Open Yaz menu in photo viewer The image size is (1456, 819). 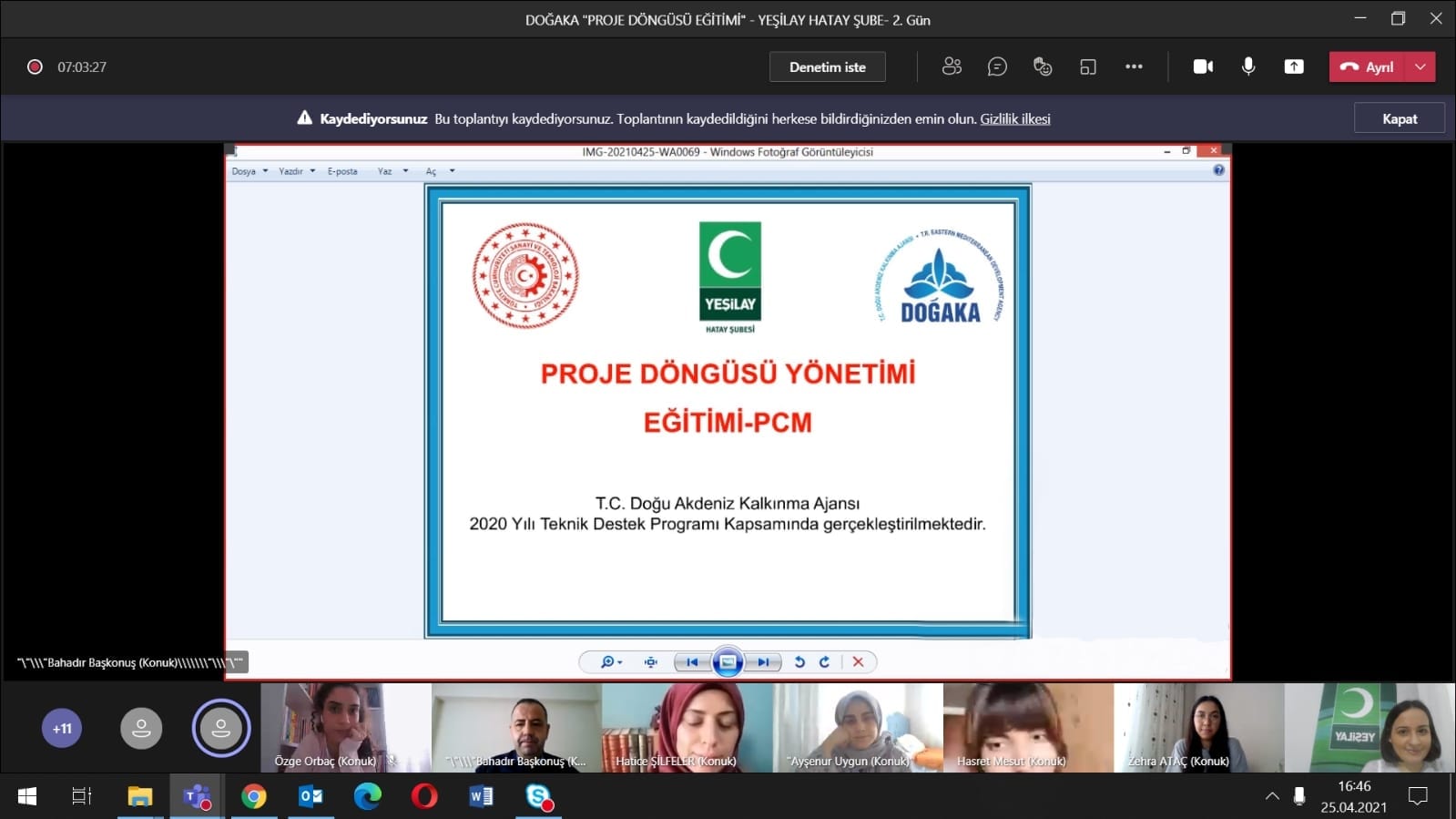[x=392, y=171]
